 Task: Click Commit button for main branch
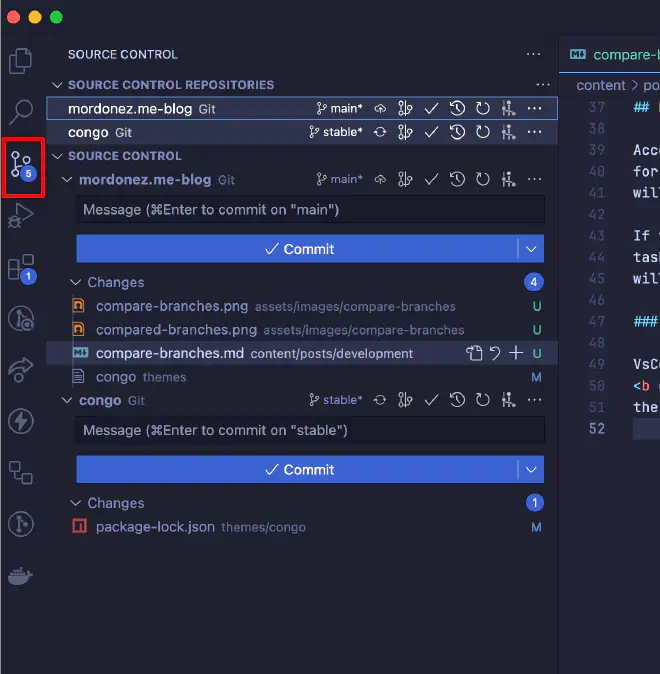(297, 249)
